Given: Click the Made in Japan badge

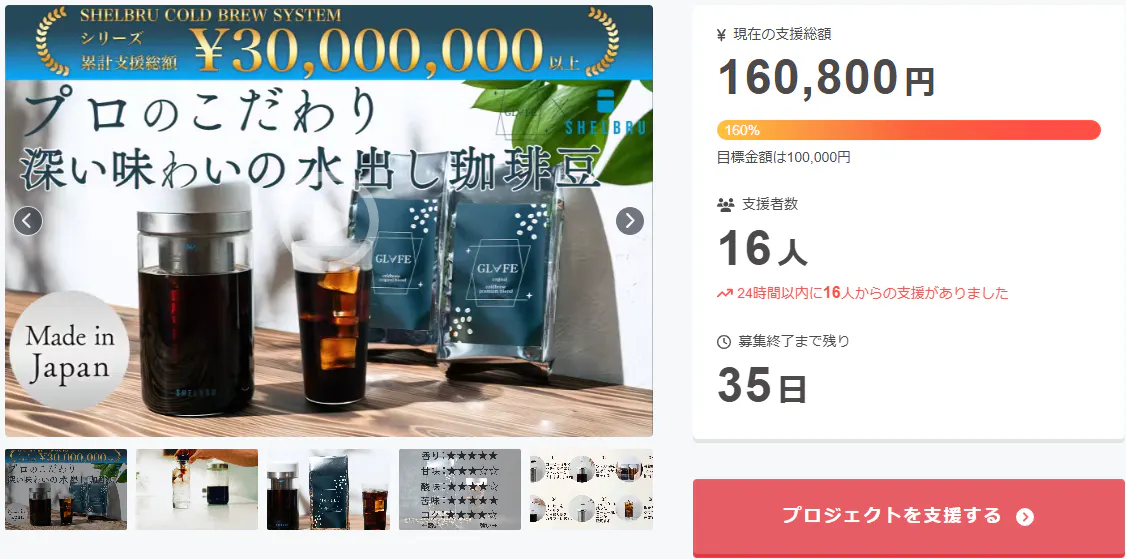Looking at the screenshot, I should tap(70, 351).
